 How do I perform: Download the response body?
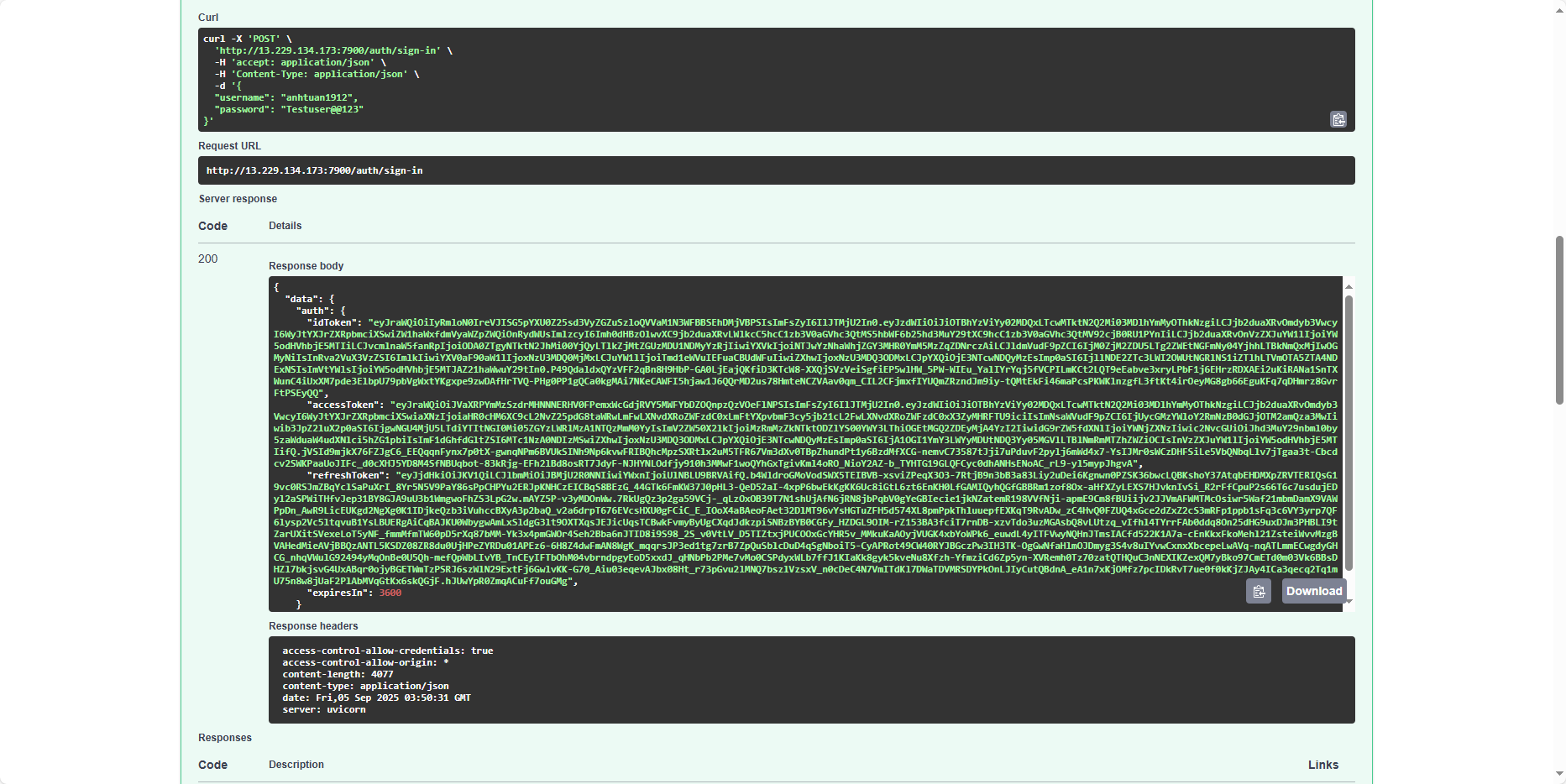(1313, 591)
